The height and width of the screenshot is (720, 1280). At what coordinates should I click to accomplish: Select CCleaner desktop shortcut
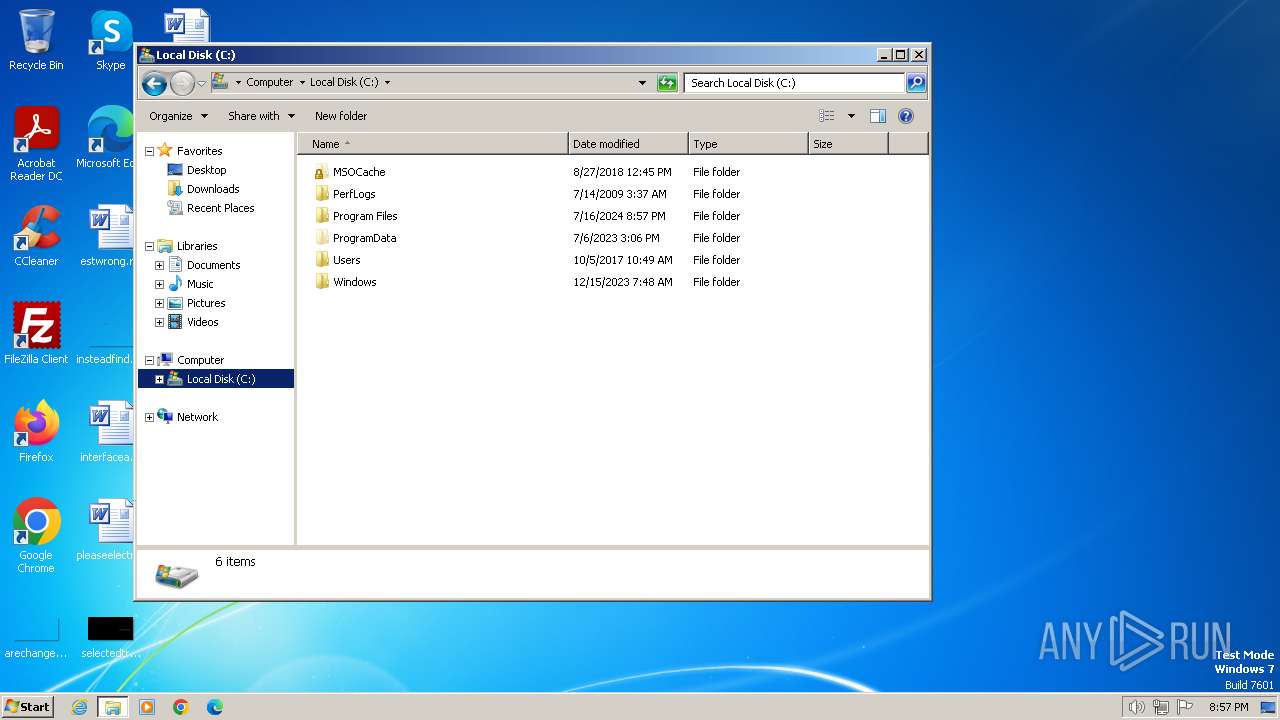(36, 236)
